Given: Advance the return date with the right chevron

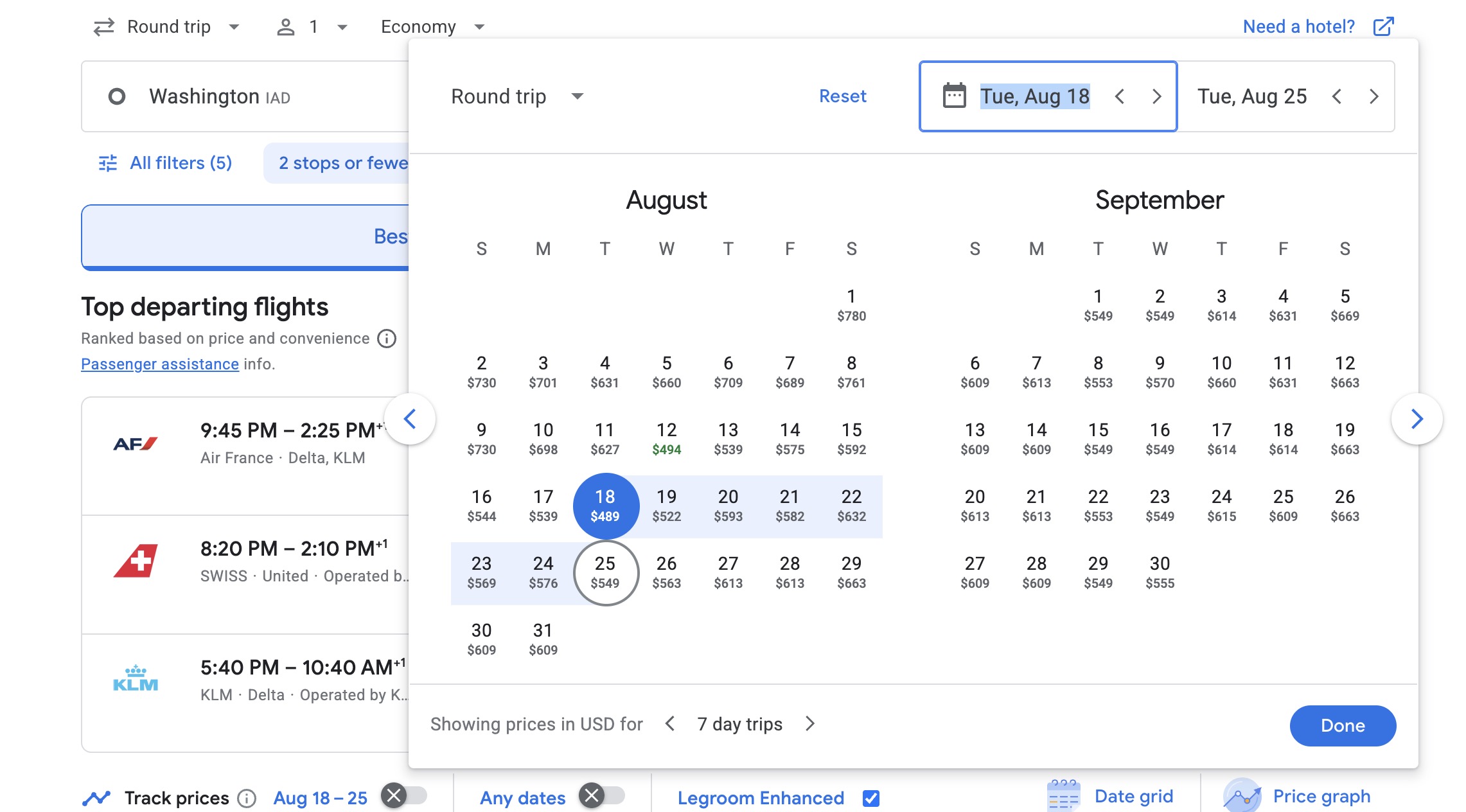Looking at the screenshot, I should pyautogui.click(x=1373, y=96).
